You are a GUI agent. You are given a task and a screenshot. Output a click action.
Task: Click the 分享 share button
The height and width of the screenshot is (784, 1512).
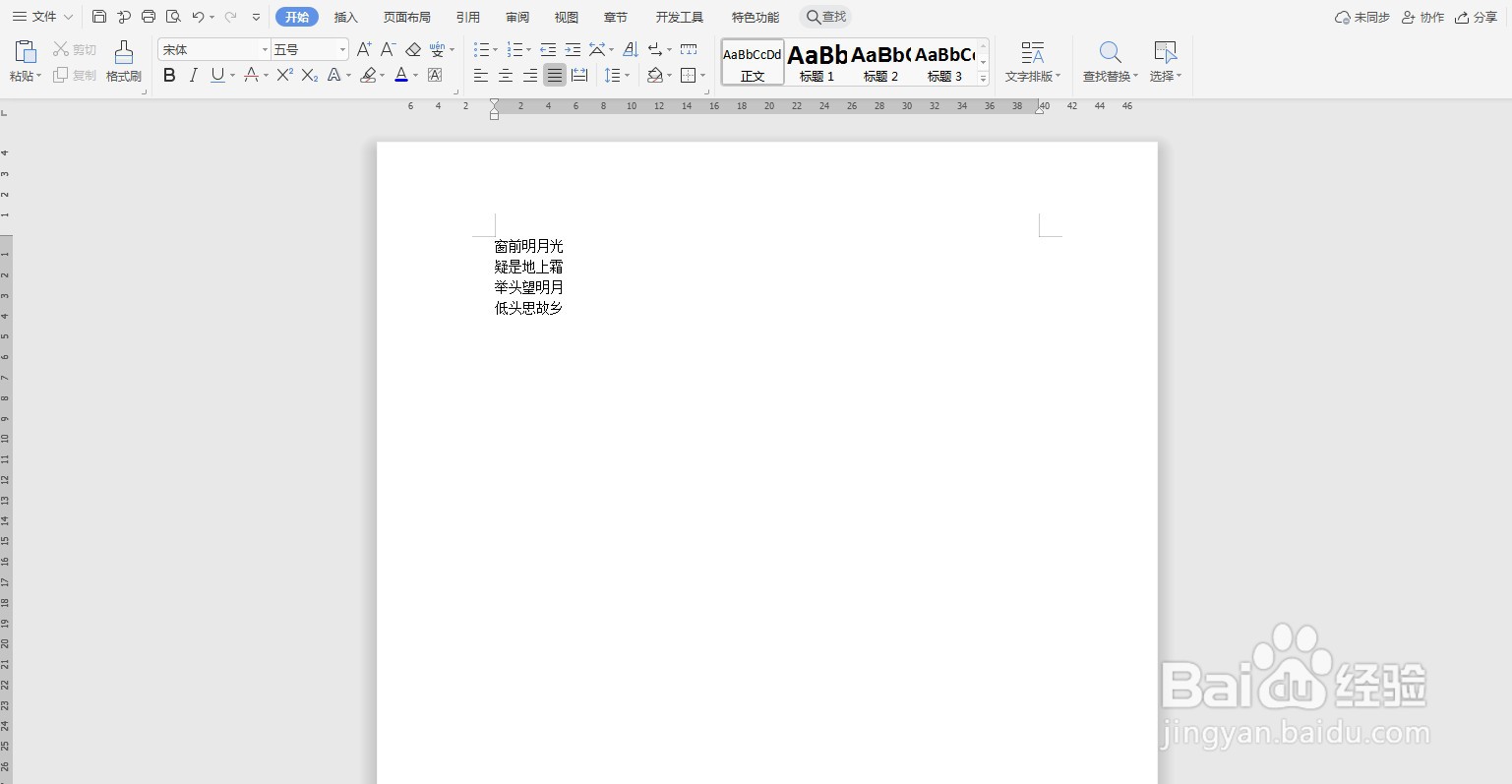[x=1476, y=17]
